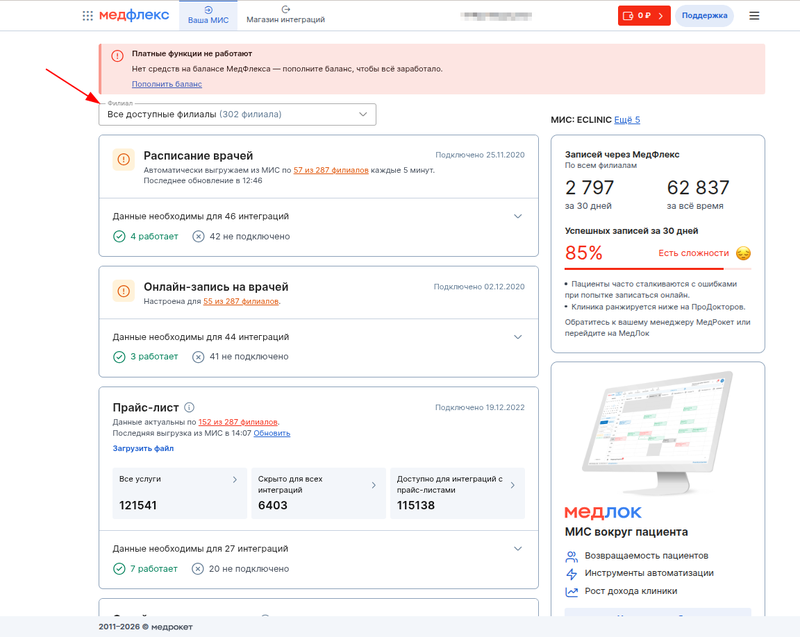The width and height of the screenshot is (800, 637).
Task: Click the Инструменты автоматизации lightning icon
Action: coord(572,573)
